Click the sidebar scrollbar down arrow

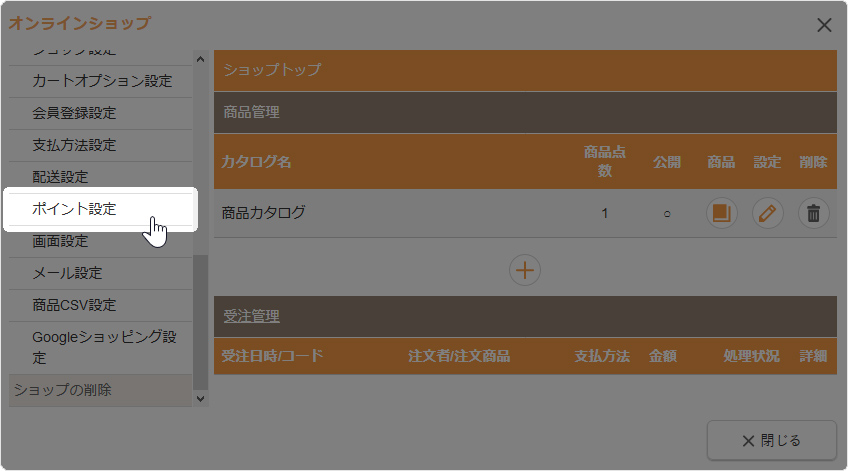point(200,398)
